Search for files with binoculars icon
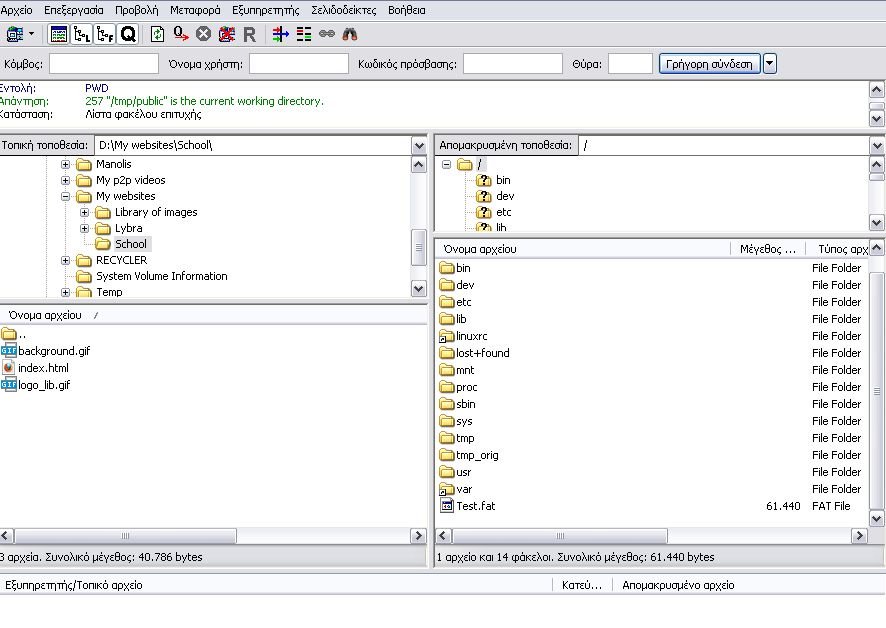Screen dimensions: 886x628 click(x=350, y=34)
